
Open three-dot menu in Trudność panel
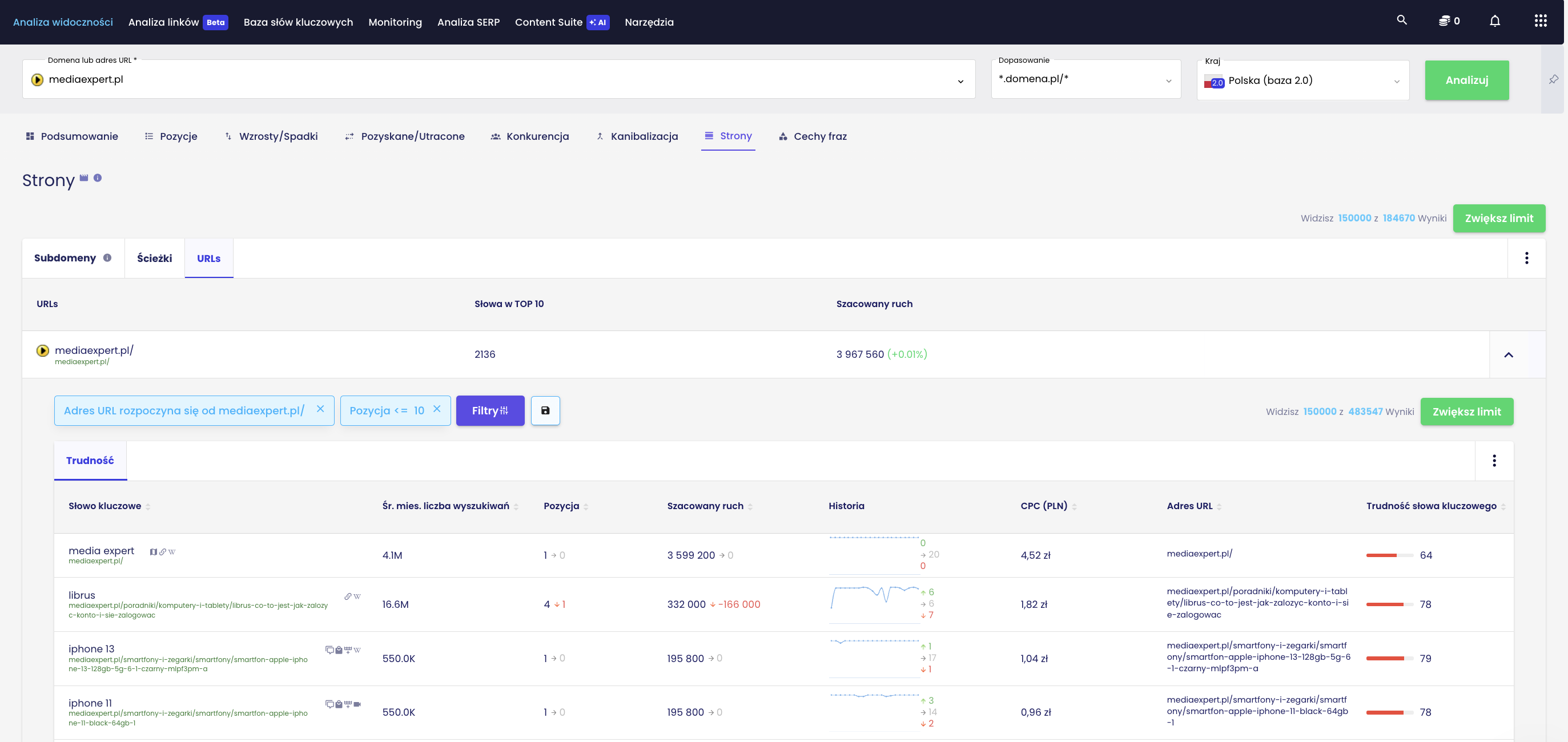[x=1494, y=461]
